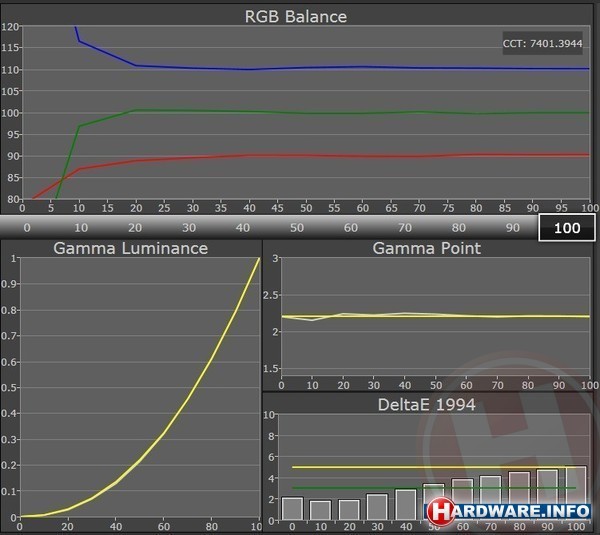Select the 80 grayscale level button
The width and height of the screenshot is (600, 535).
pyautogui.click(x=458, y=228)
